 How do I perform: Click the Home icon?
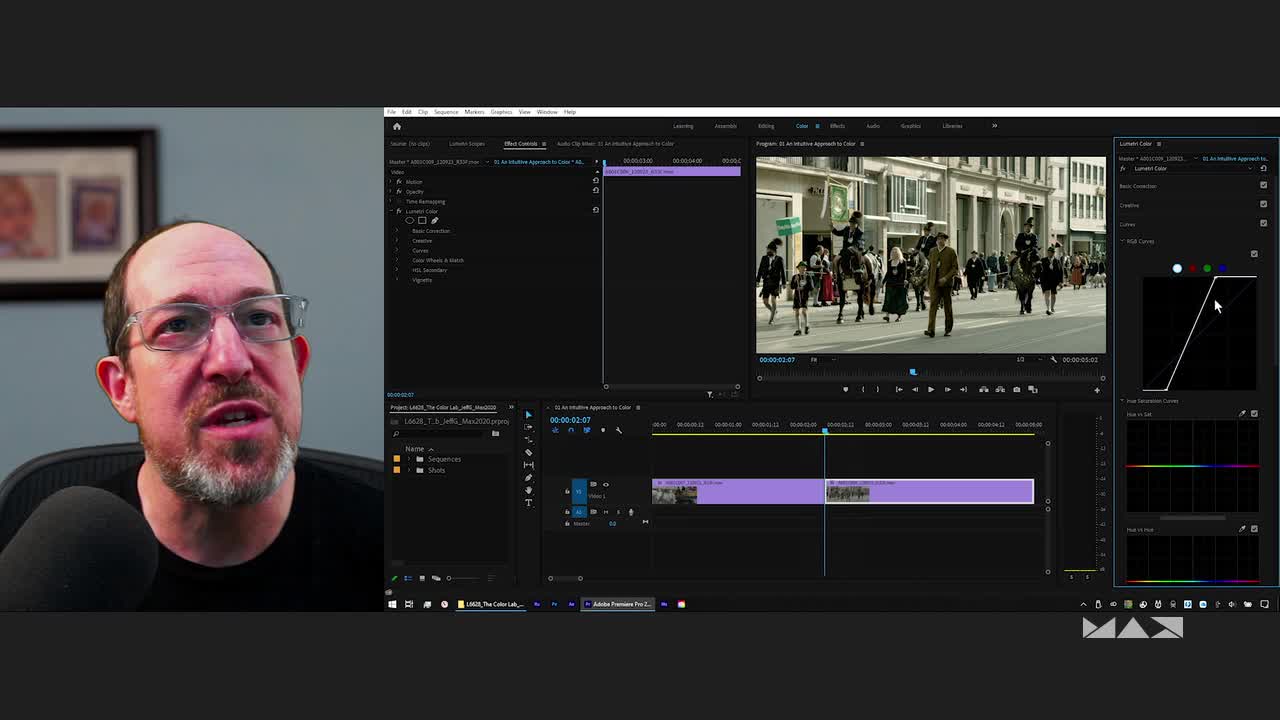397,126
